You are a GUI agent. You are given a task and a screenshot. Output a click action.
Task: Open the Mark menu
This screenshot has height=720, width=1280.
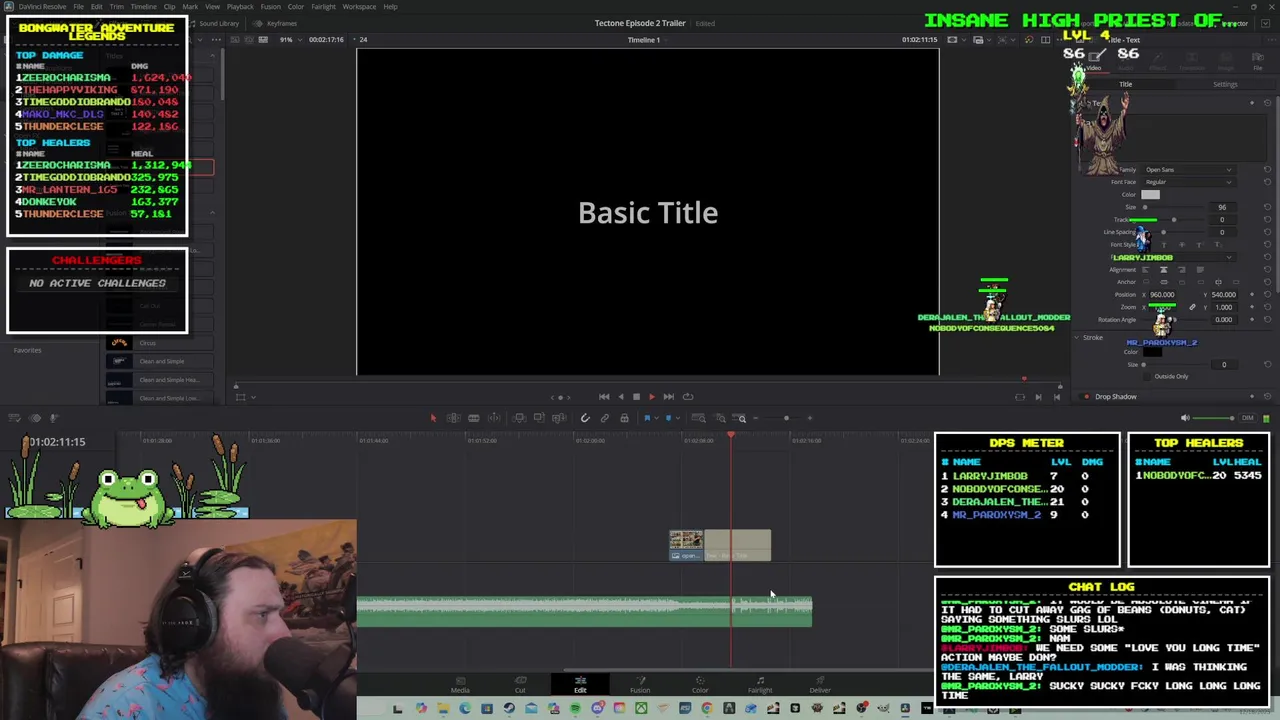point(190,7)
